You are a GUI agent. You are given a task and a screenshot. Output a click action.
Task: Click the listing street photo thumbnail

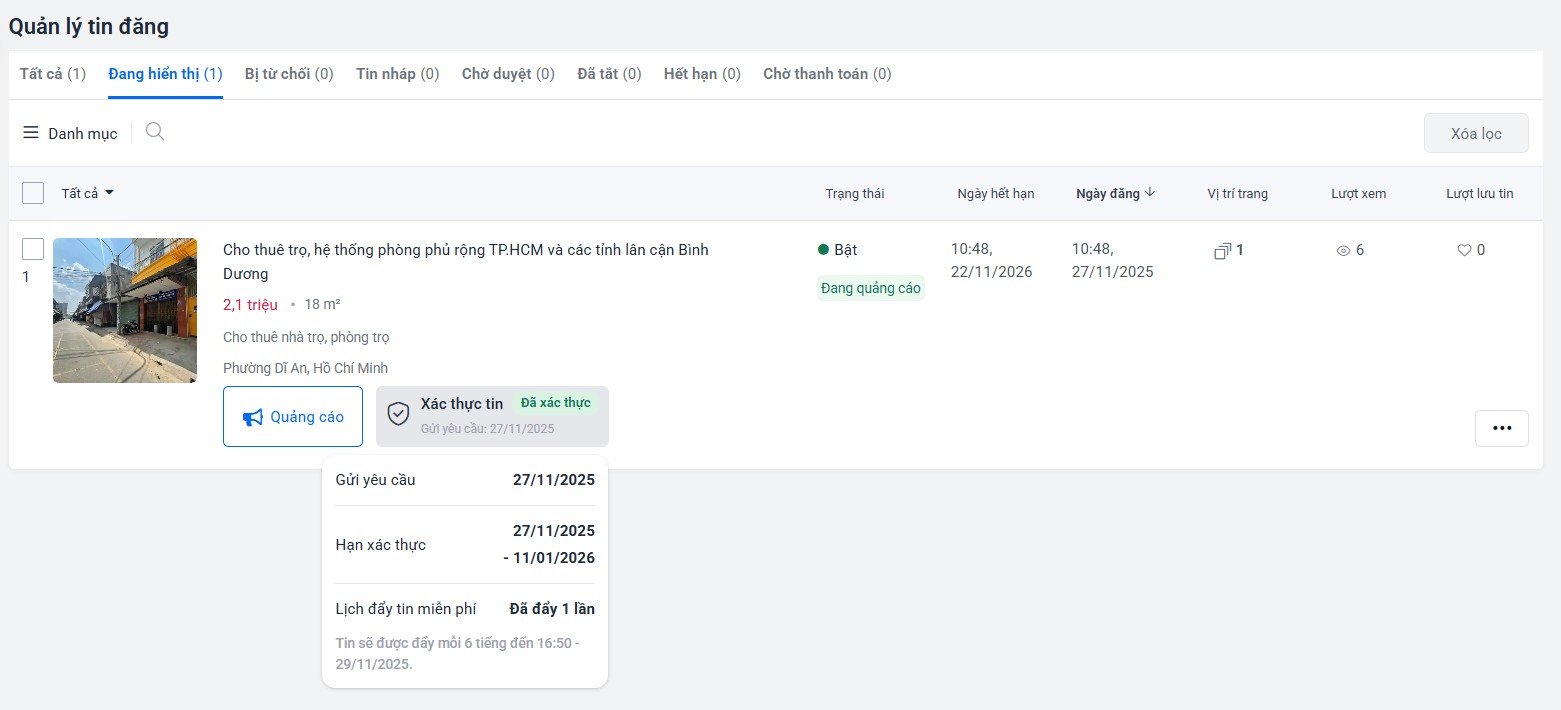click(x=125, y=310)
